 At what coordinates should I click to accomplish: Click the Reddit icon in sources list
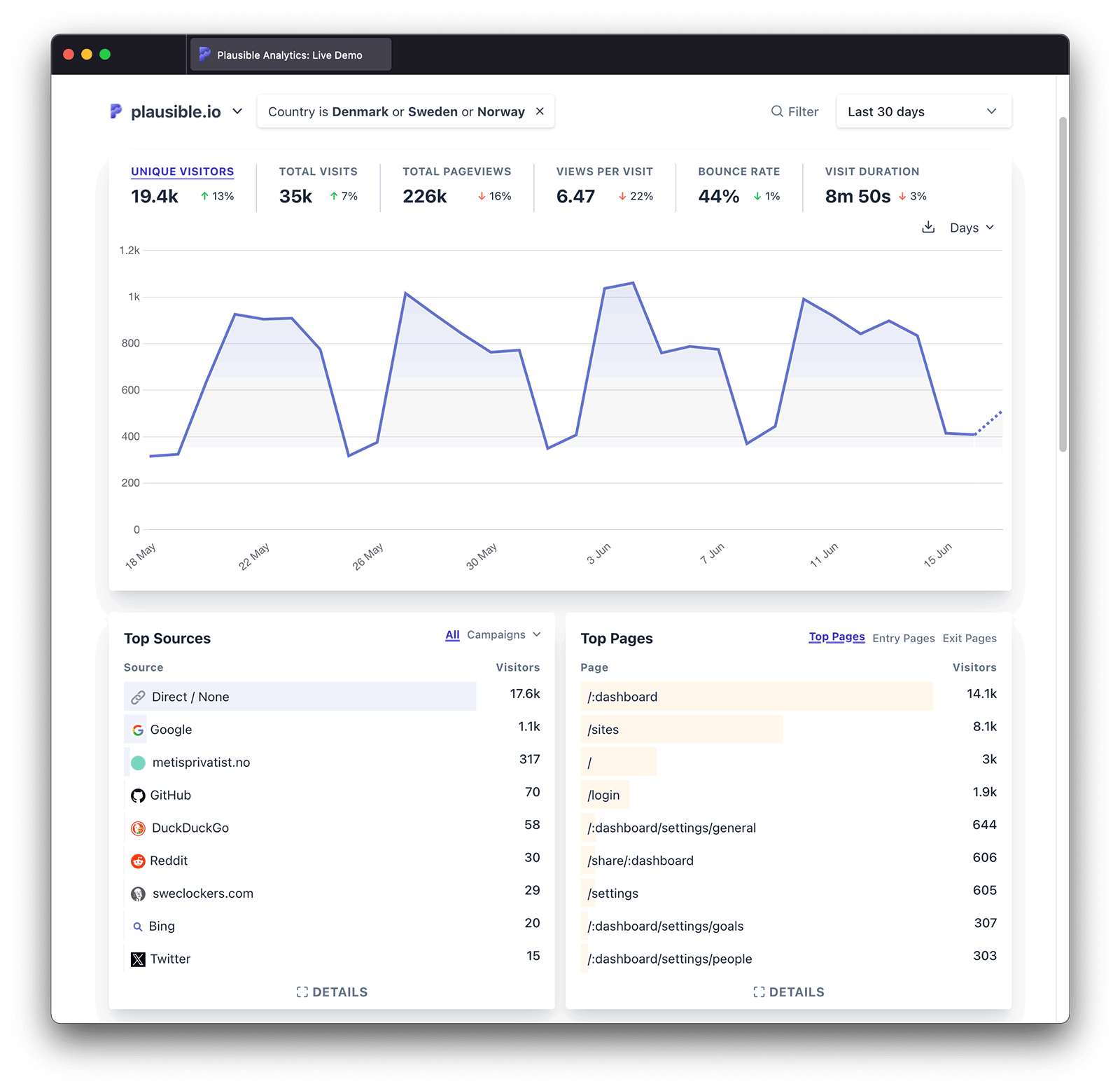point(138,861)
